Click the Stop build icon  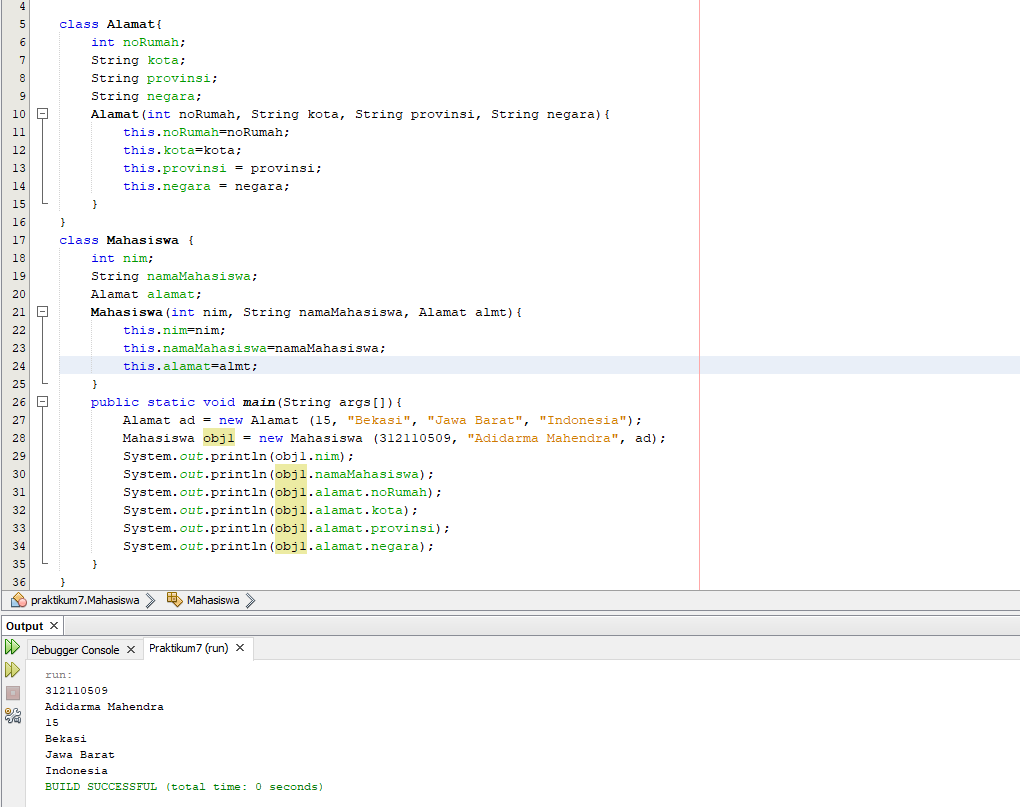click(13, 695)
